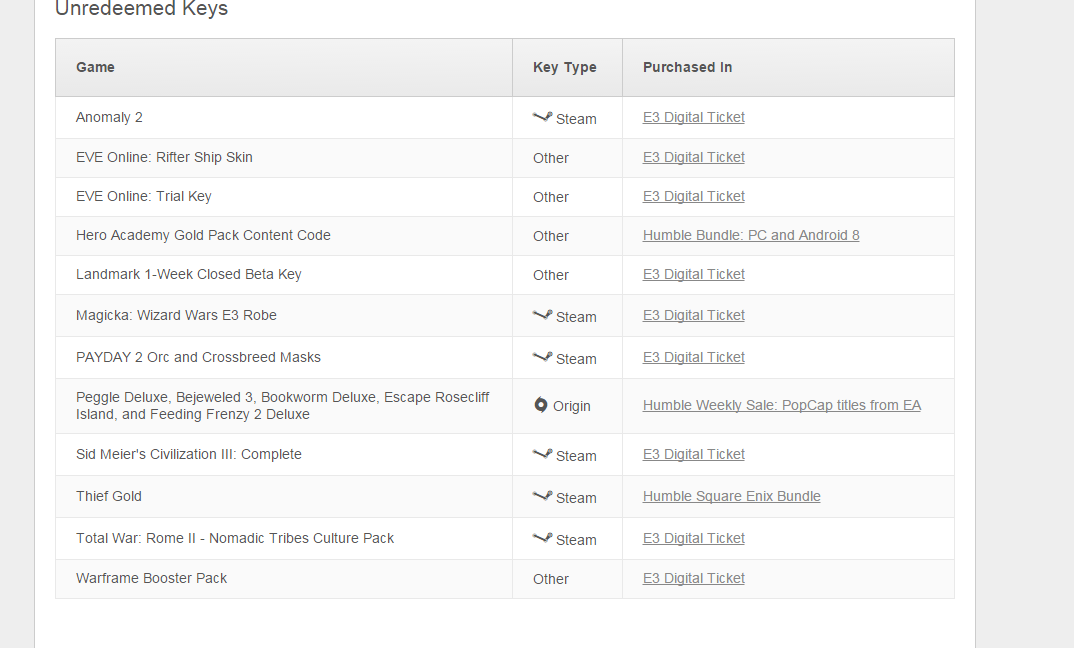Click the Purchased In column header

pyautogui.click(x=688, y=67)
